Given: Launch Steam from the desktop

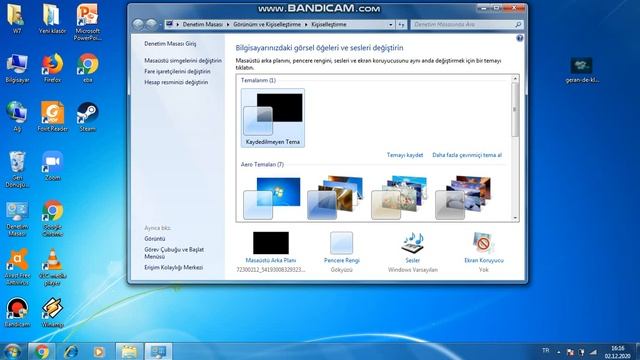Looking at the screenshot, I should (x=87, y=117).
